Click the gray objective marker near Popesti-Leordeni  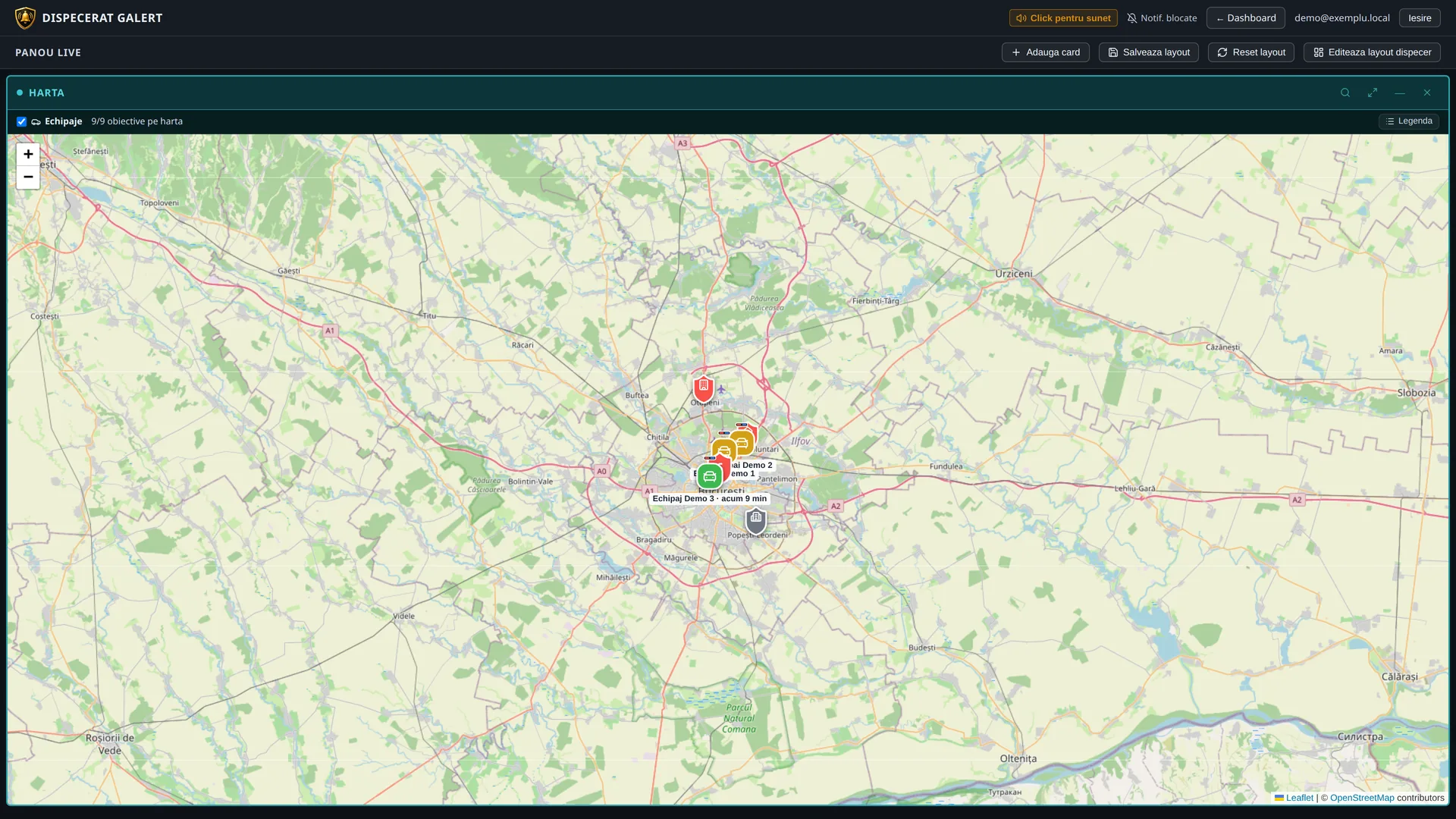(755, 521)
